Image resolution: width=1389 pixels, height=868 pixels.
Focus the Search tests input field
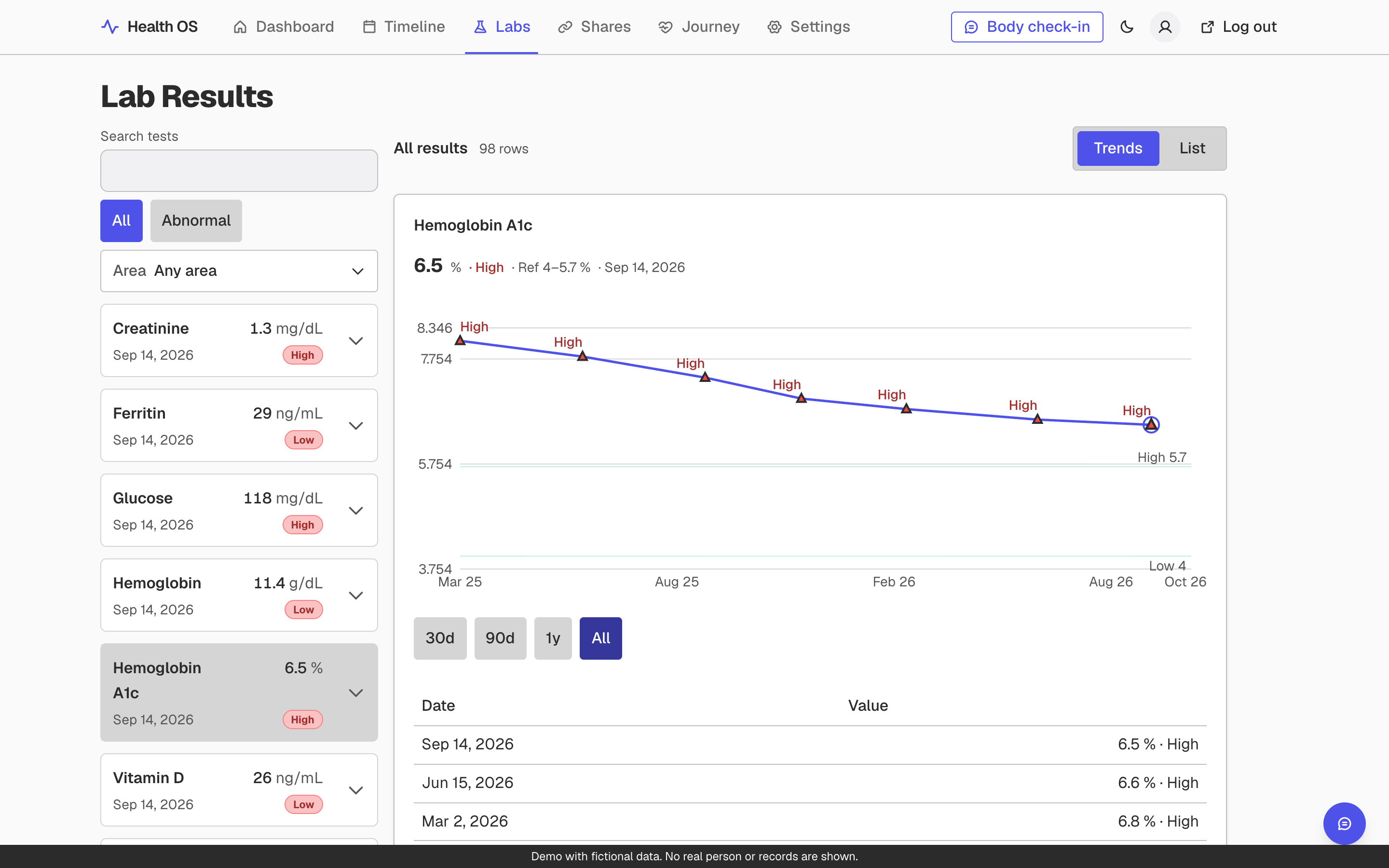point(239,171)
